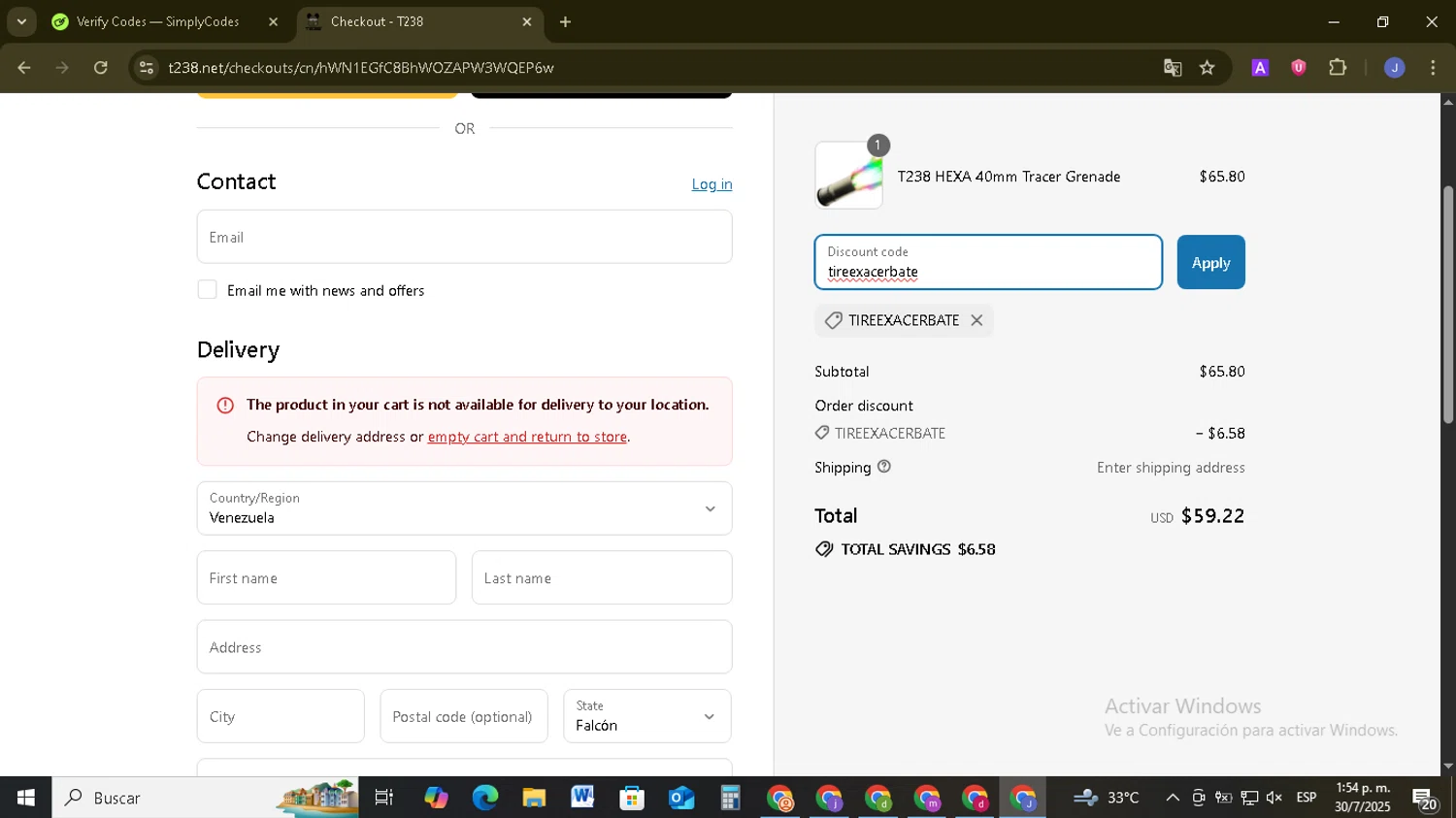The image size is (1456, 818).
Task: Click the error alert icon in Delivery
Action: tap(225, 405)
